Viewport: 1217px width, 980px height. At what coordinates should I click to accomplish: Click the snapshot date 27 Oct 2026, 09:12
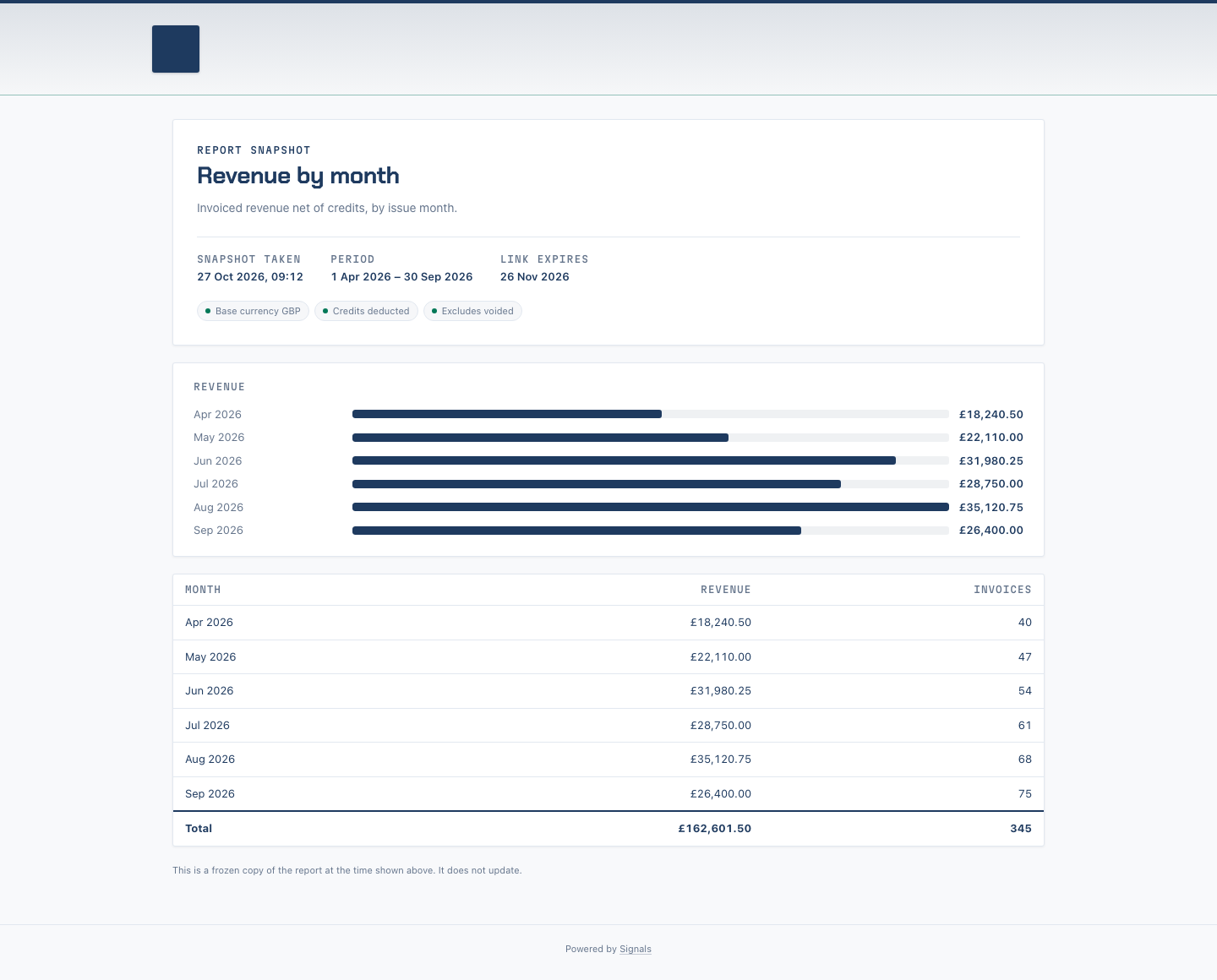click(x=250, y=277)
